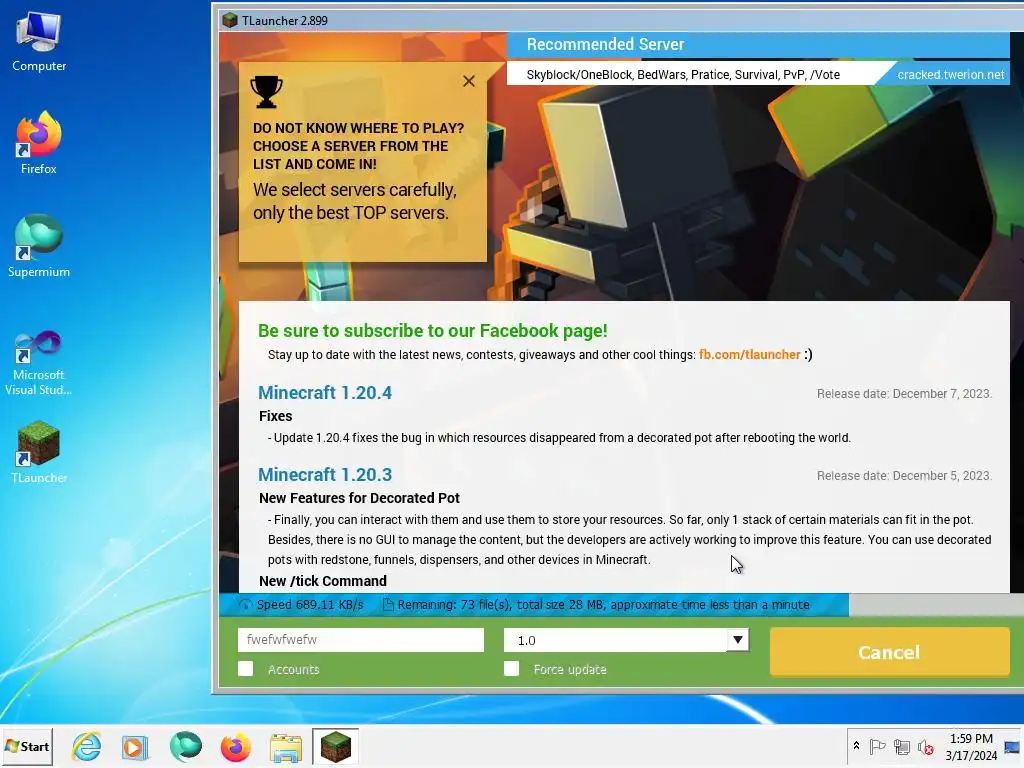This screenshot has width=1024, height=768.
Task: Open the Start menu
Action: [27, 746]
